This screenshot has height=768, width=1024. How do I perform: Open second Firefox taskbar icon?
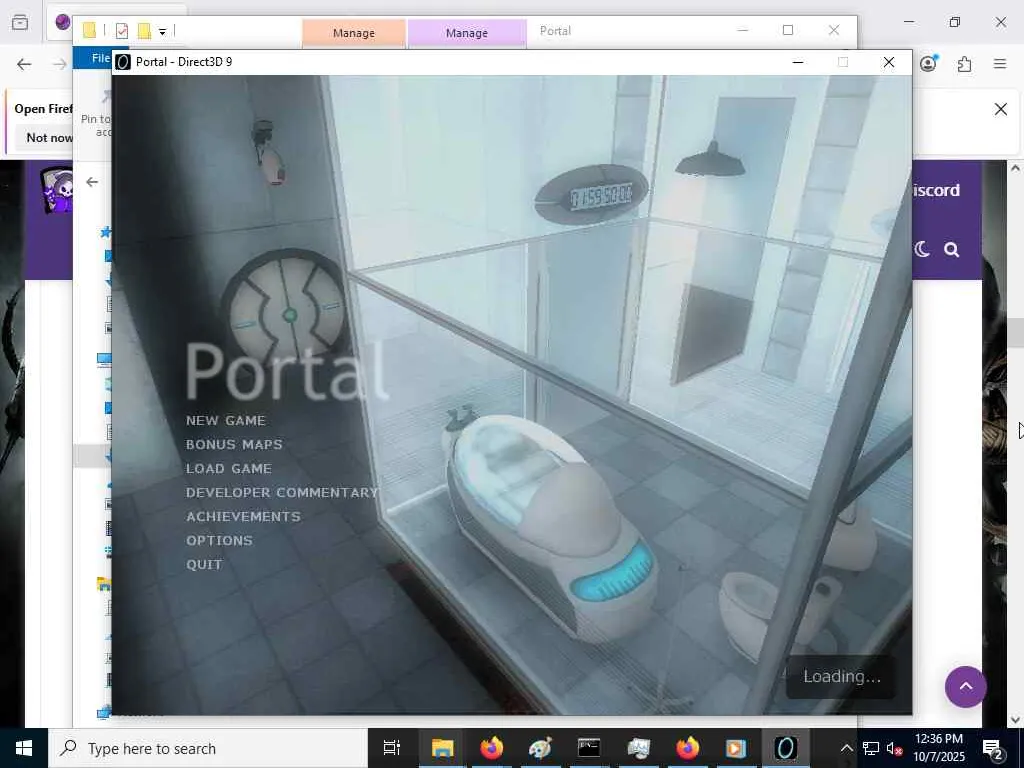click(x=687, y=748)
